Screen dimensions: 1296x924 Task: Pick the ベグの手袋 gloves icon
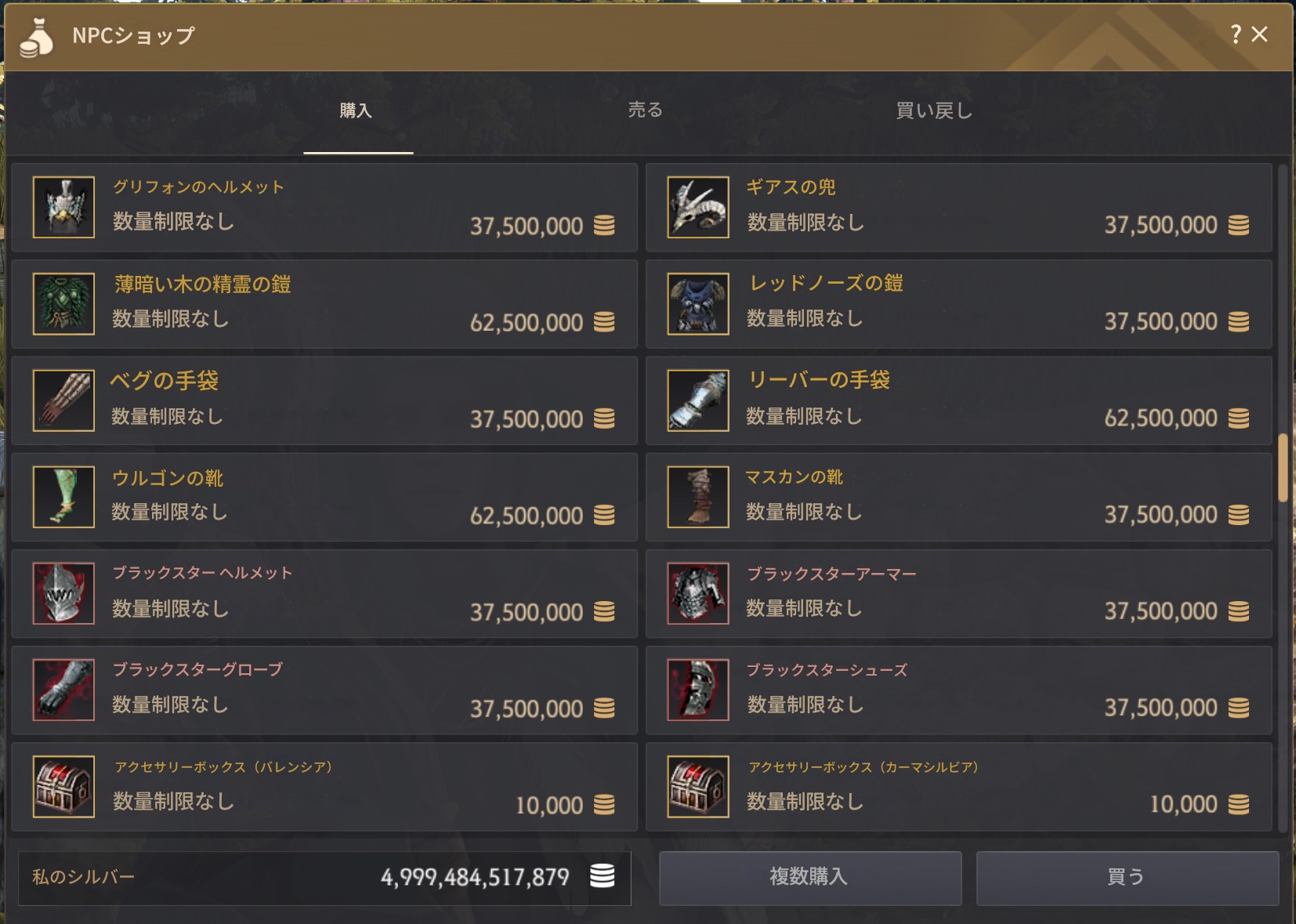pyautogui.click(x=63, y=400)
